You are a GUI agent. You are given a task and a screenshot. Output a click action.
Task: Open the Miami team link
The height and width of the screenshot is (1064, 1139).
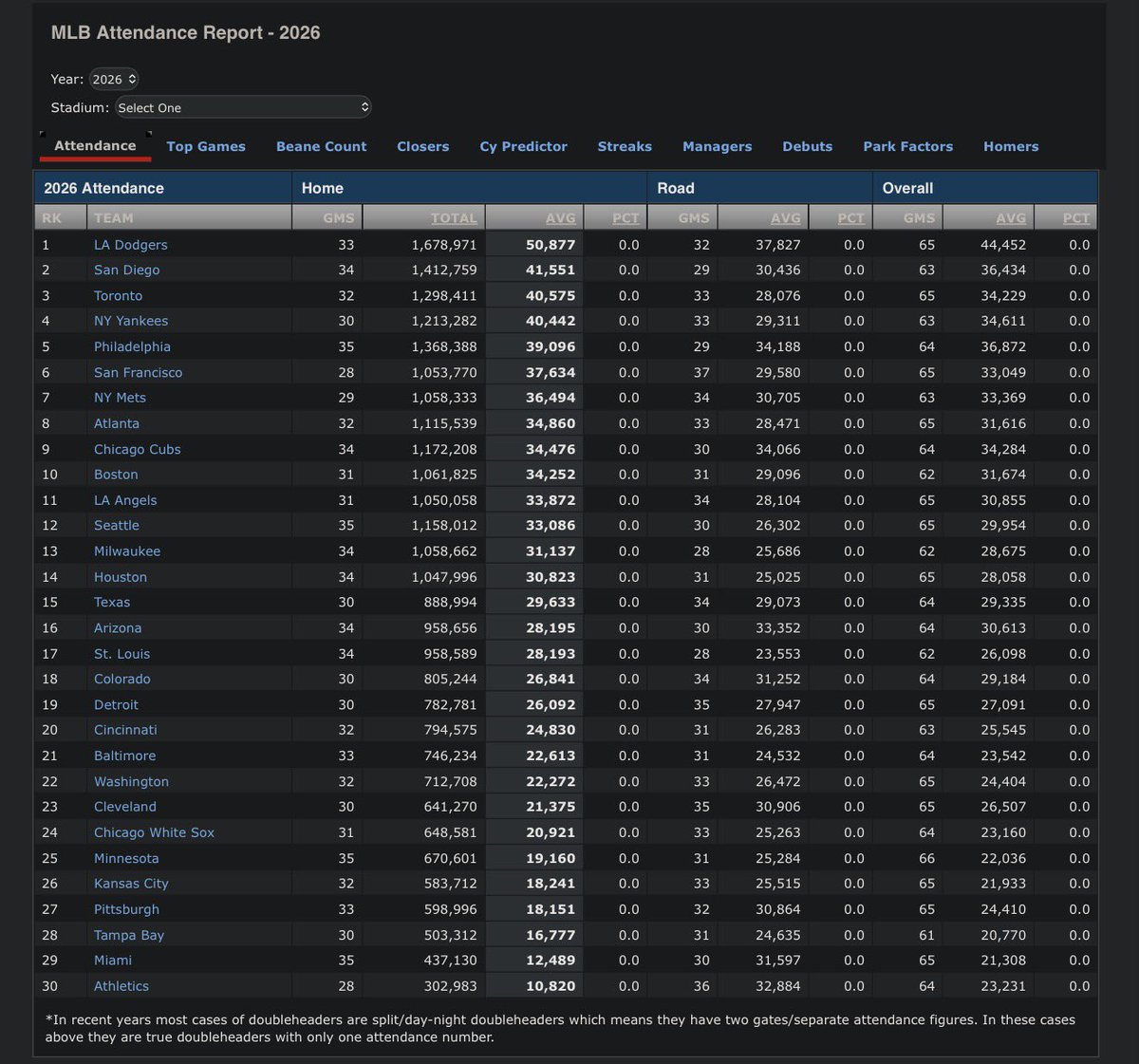(113, 961)
